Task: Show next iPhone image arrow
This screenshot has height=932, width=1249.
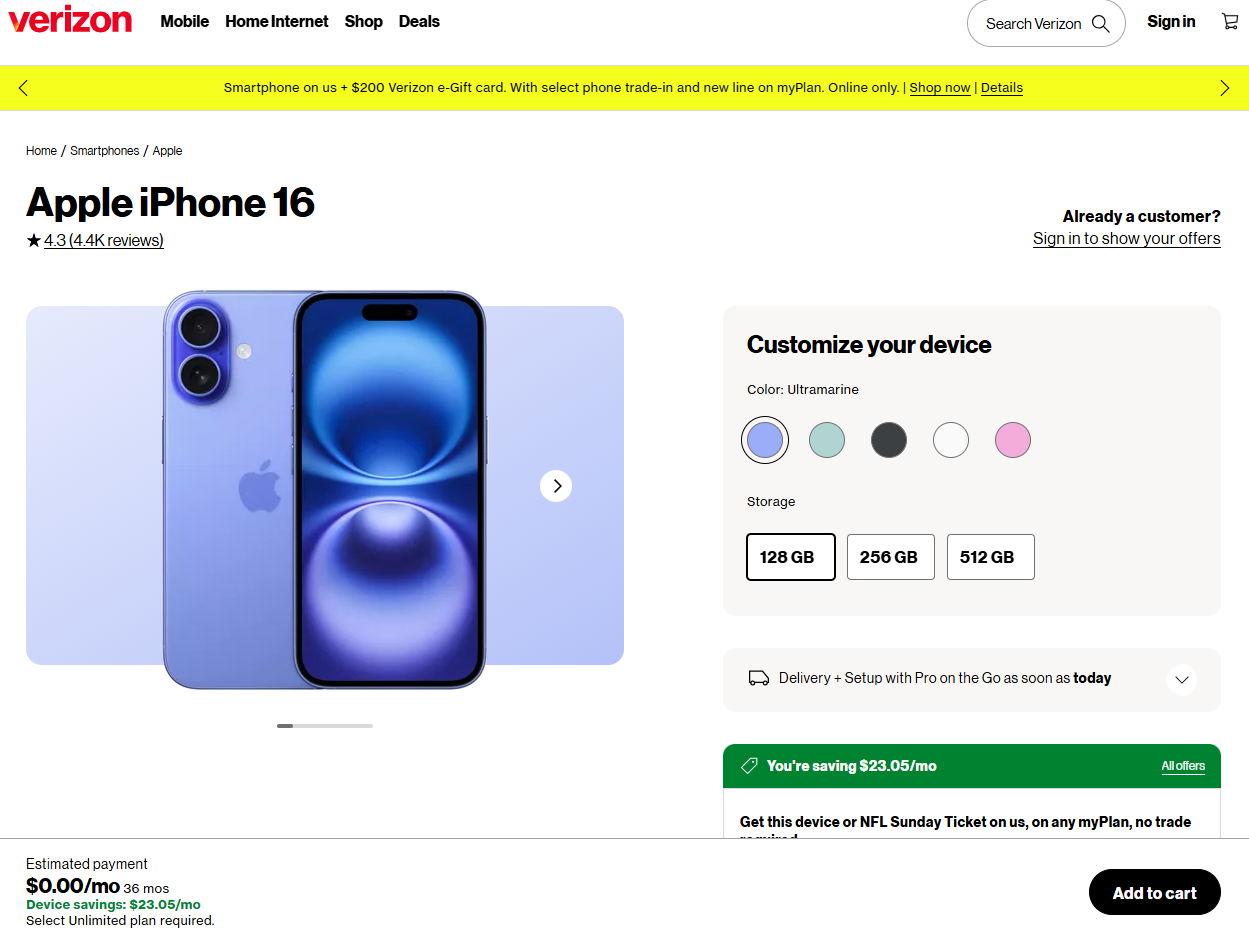Action: (556, 486)
